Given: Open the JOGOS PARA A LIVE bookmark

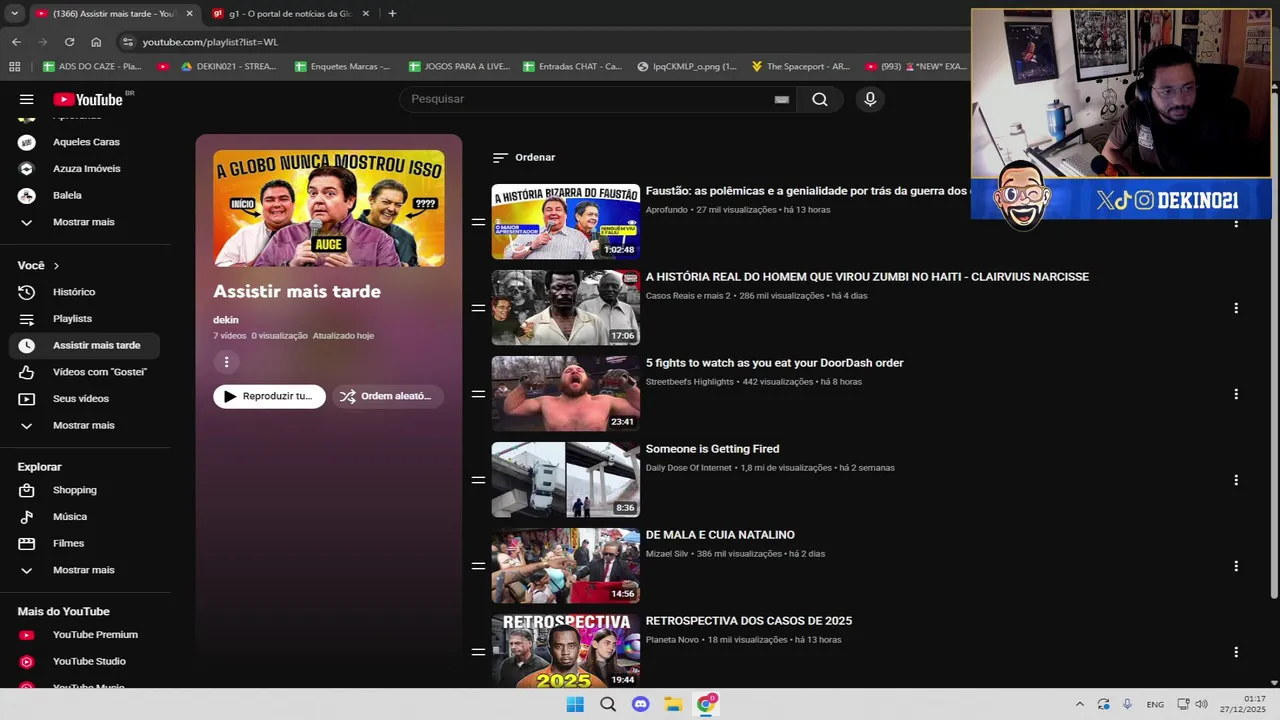Looking at the screenshot, I should pos(458,66).
